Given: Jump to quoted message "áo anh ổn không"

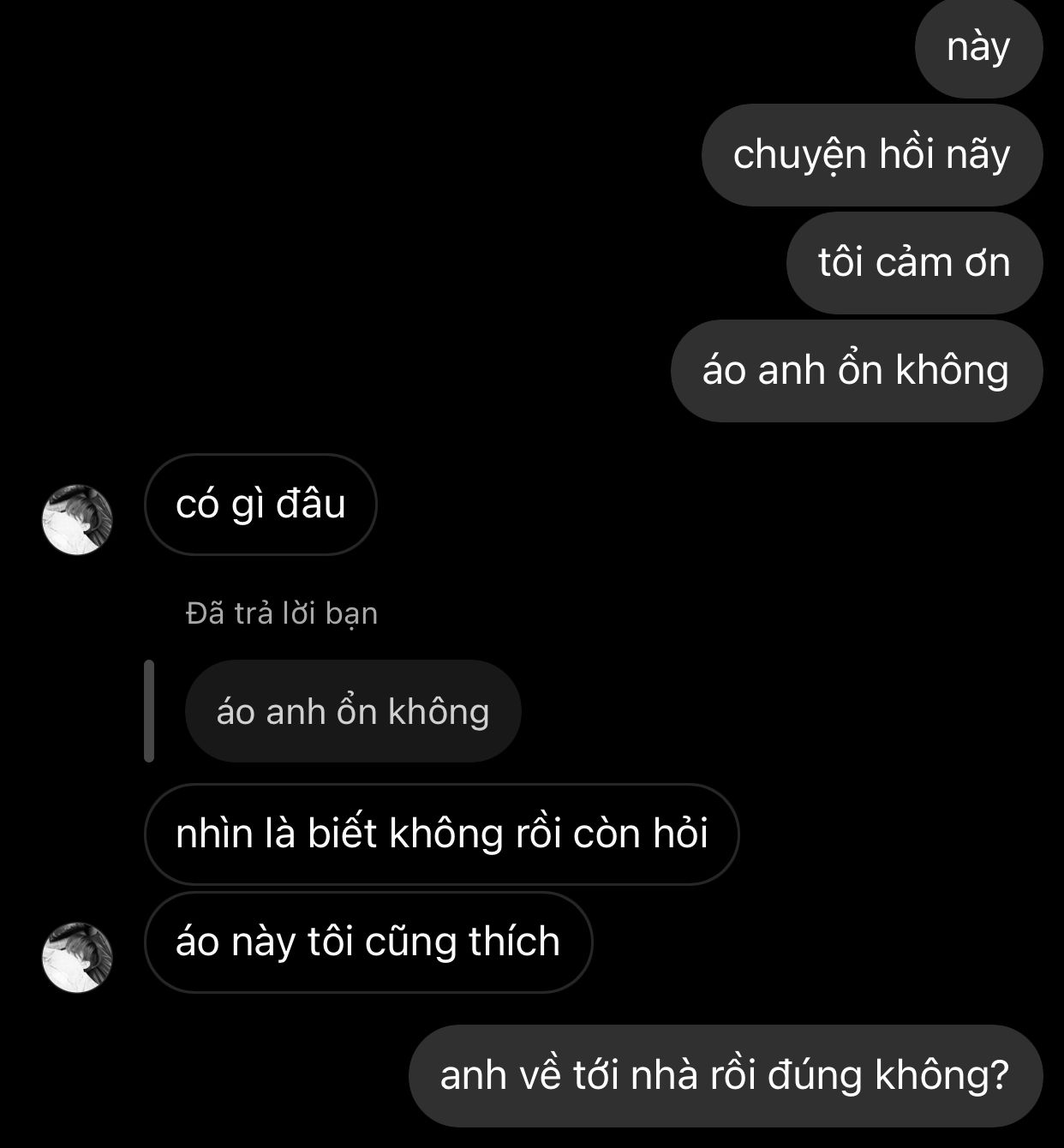Looking at the screenshot, I should tap(353, 711).
